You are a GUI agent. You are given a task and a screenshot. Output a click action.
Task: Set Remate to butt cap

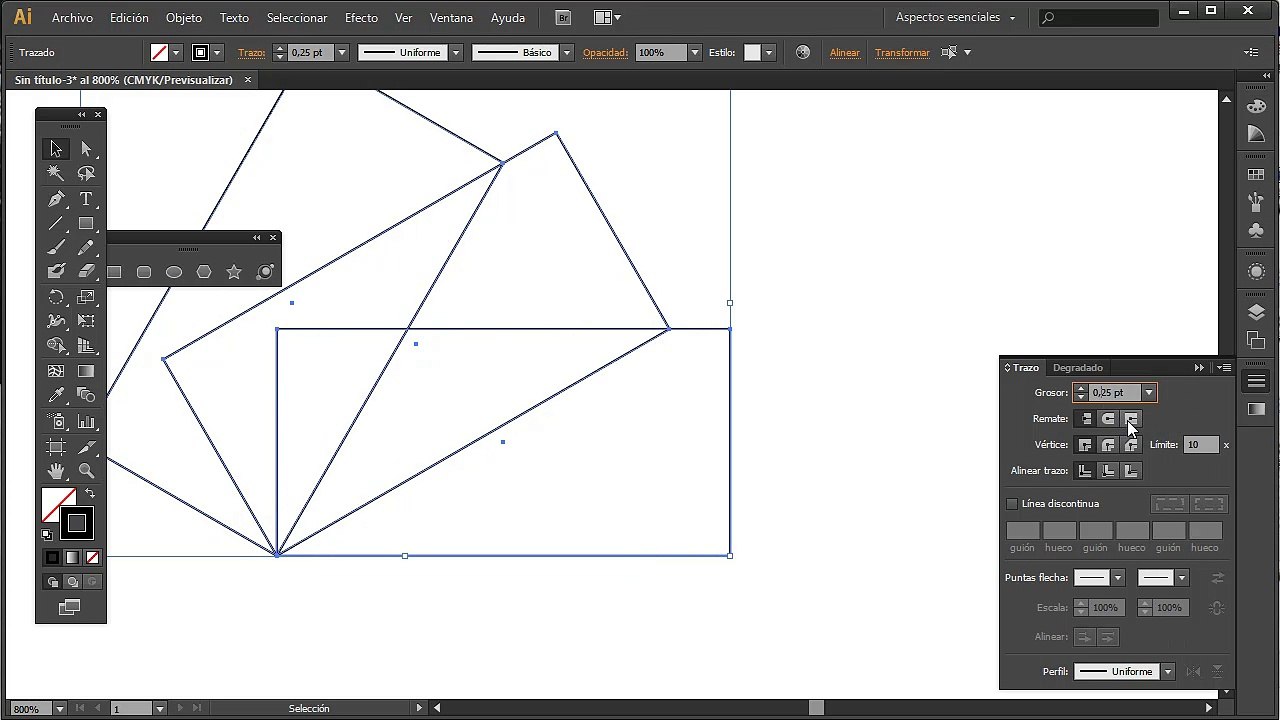click(x=1085, y=419)
